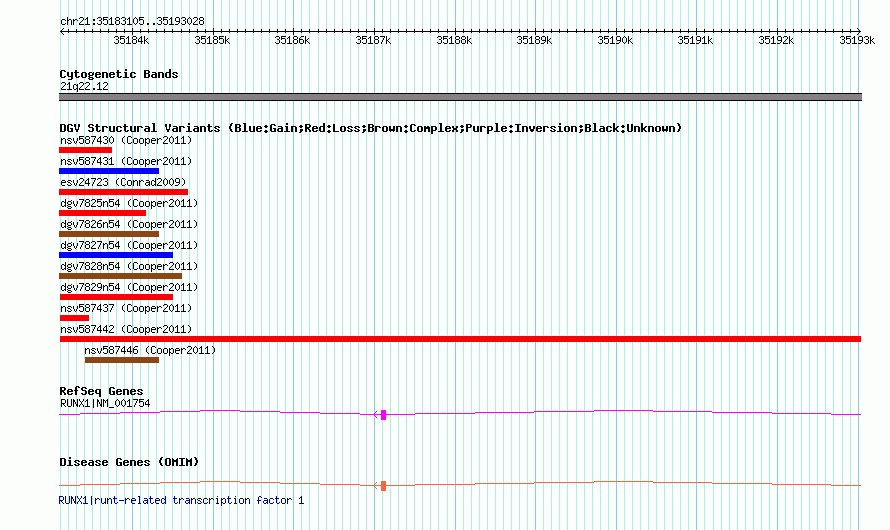
Task: Open the nsv587446 (Cooper2011) label
Action: [150, 350]
